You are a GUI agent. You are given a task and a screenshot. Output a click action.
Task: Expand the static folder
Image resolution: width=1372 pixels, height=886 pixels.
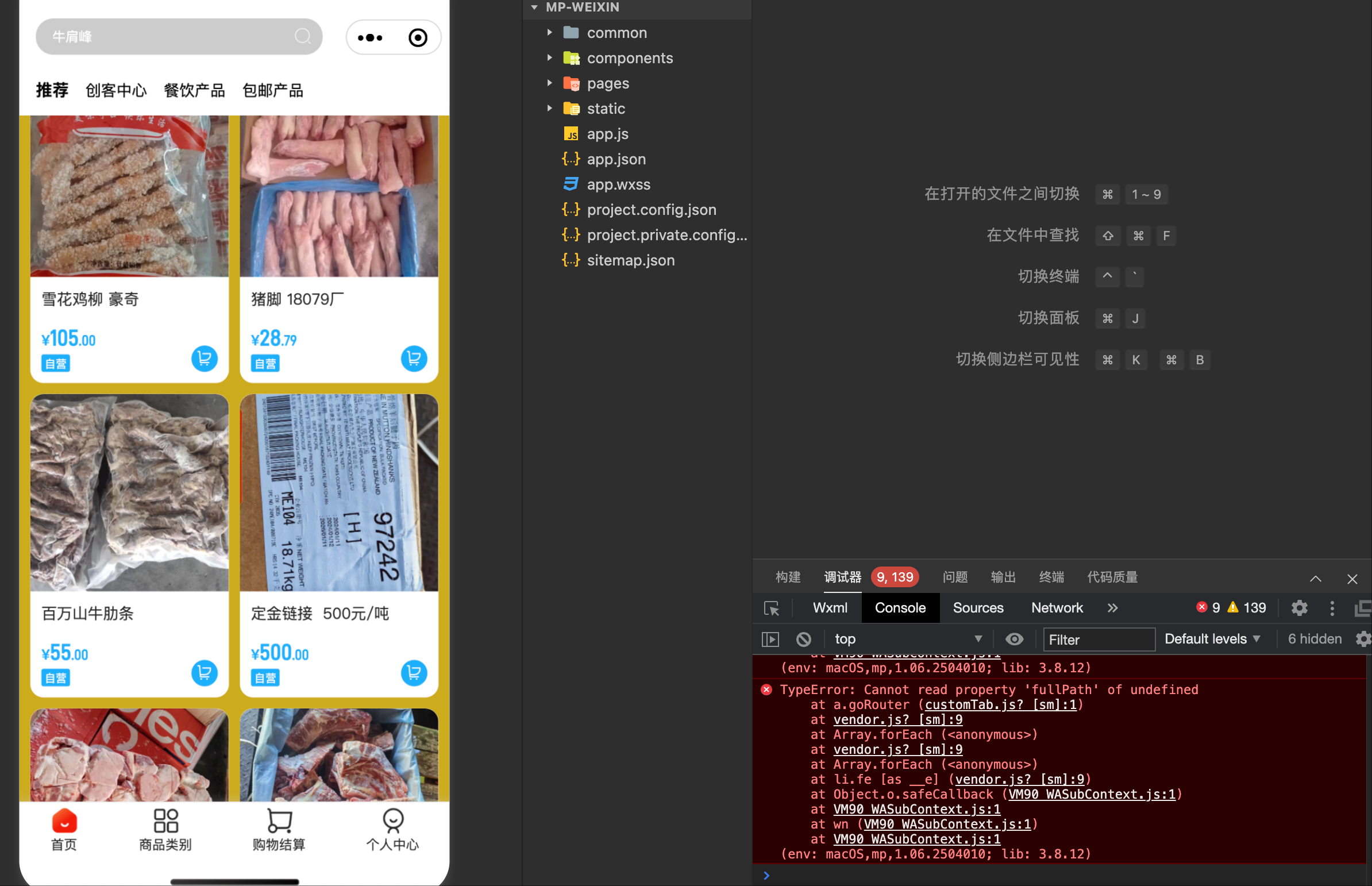tap(549, 109)
